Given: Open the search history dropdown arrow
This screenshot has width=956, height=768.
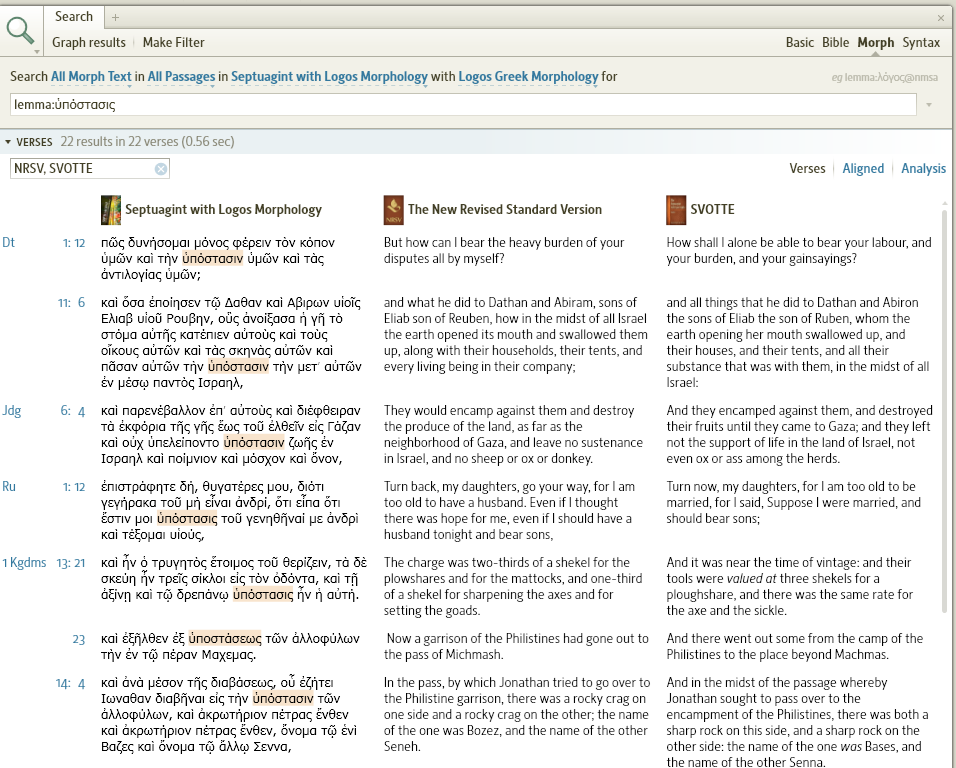Looking at the screenshot, I should 929,105.
